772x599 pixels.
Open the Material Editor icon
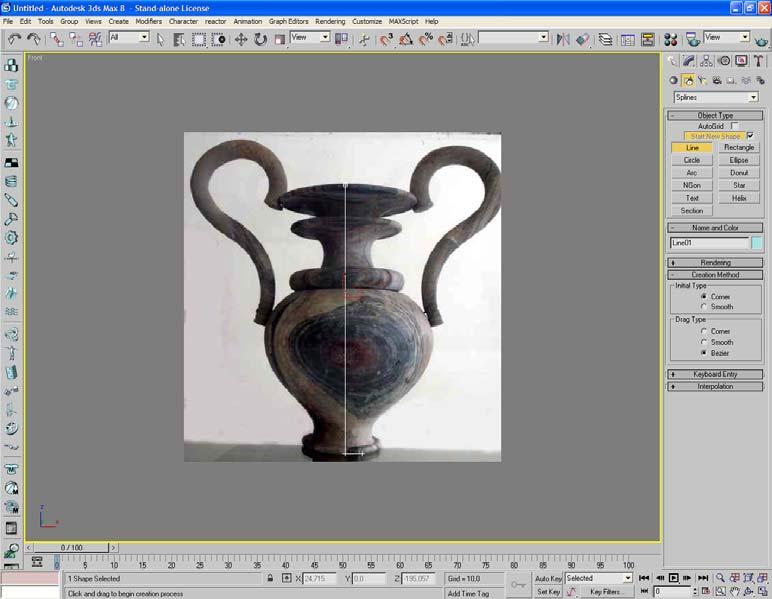671,39
